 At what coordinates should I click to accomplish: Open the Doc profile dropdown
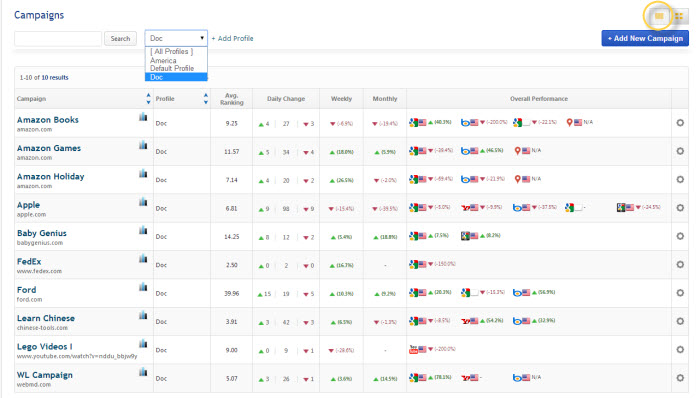(x=176, y=38)
